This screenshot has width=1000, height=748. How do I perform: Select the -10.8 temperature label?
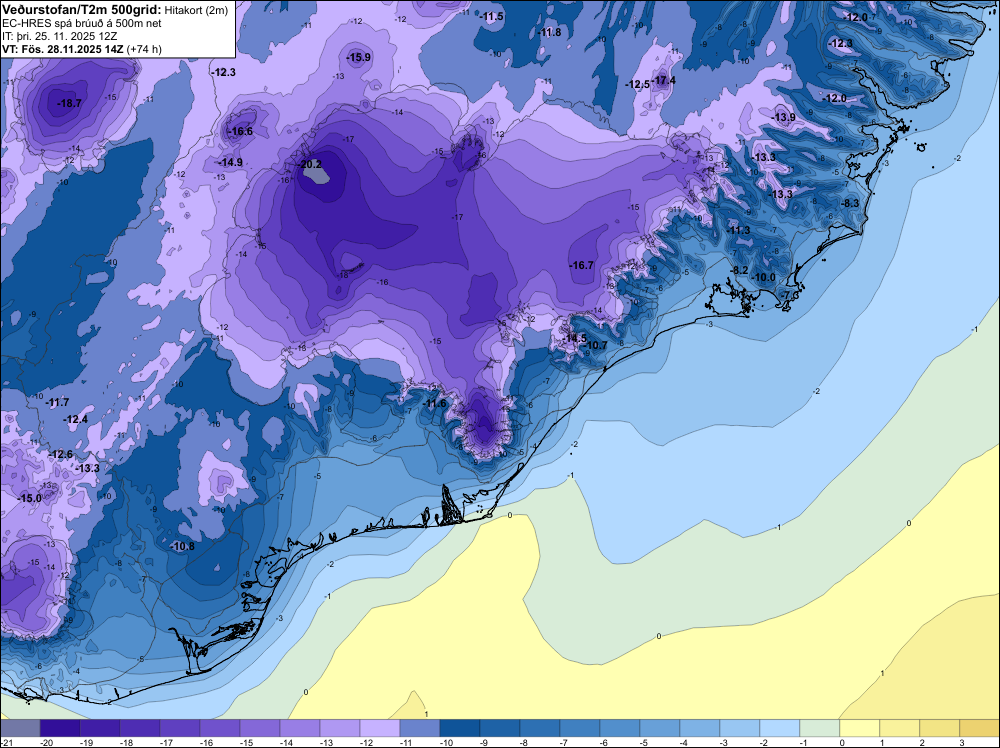(183, 546)
